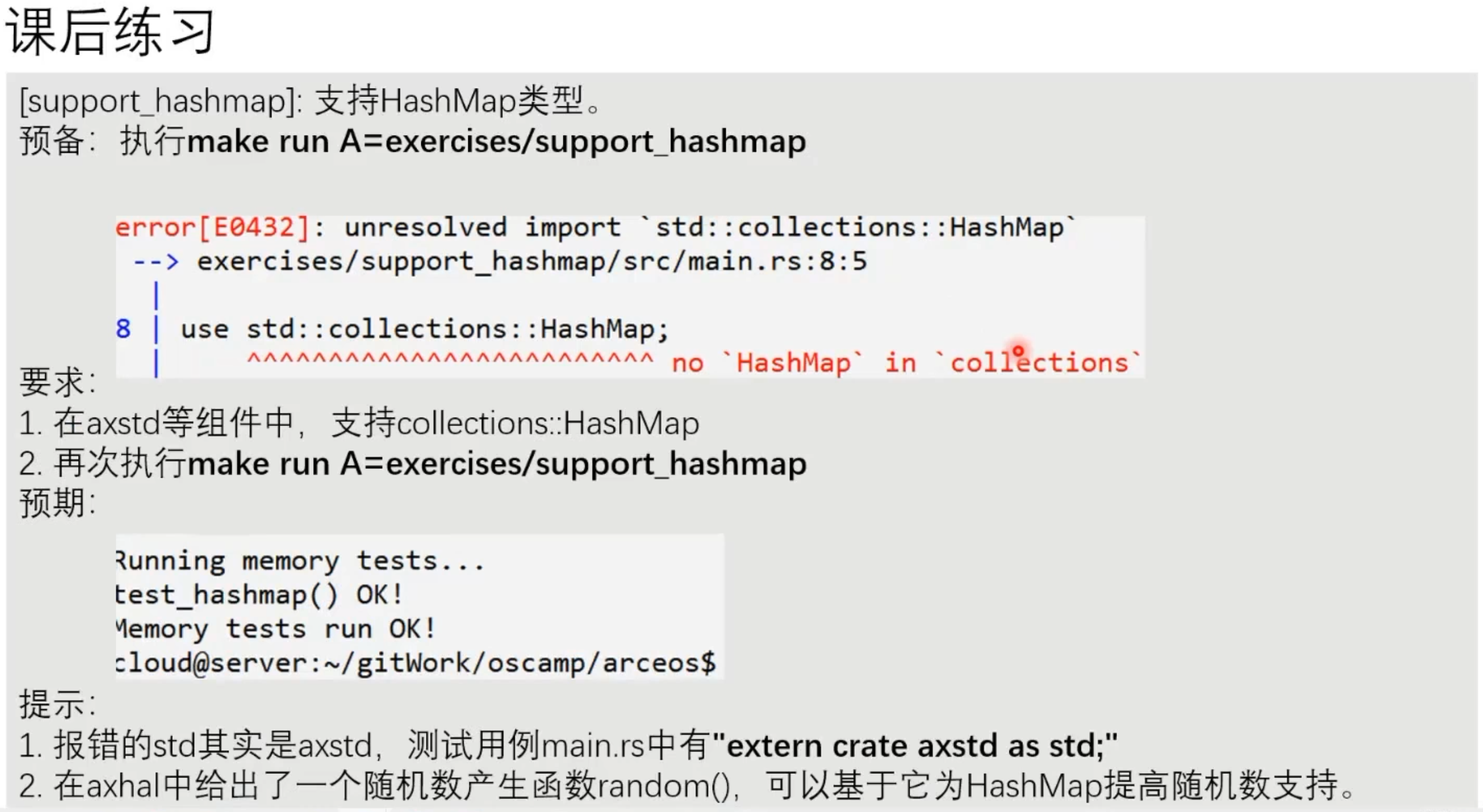1483x812 pixels.
Task: Click the 'Memory tests run OK!' line
Action: coord(276,629)
